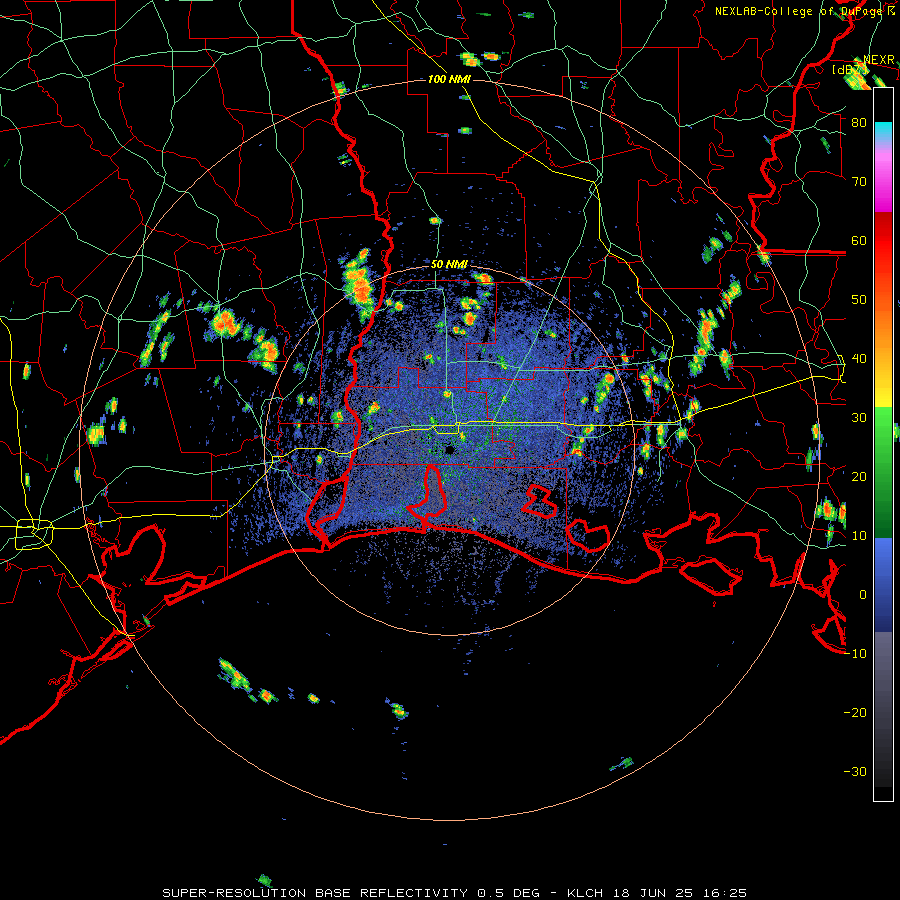Click the -30 value on the dBZ scale

pos(855,771)
